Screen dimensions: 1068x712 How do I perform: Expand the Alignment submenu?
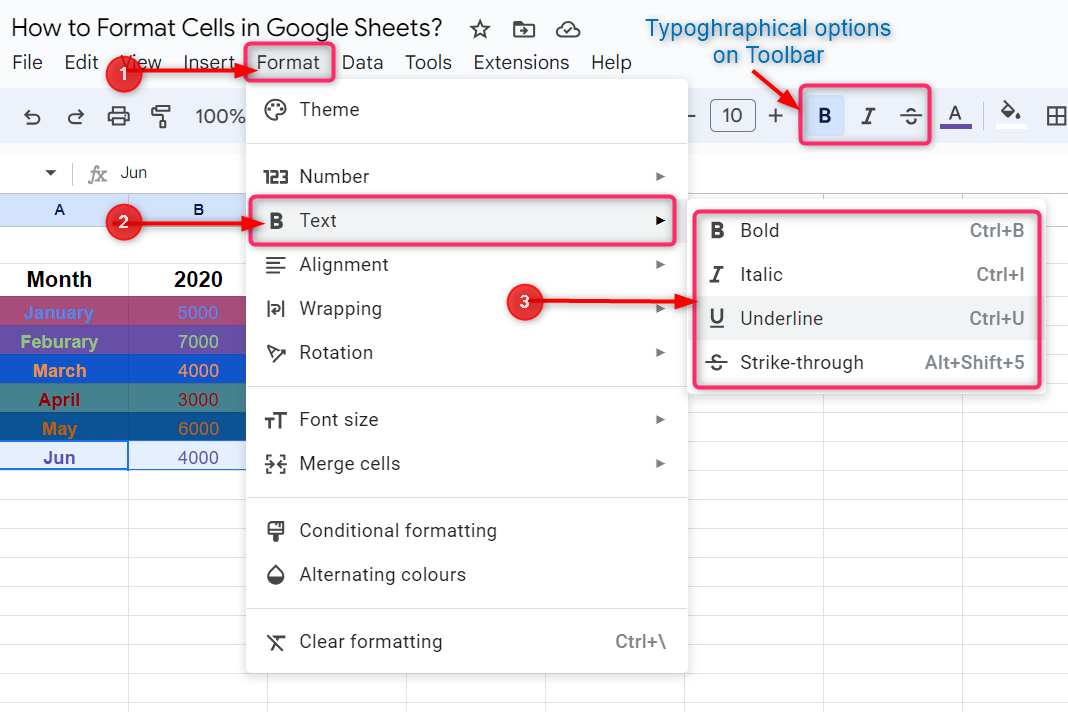tap(467, 265)
